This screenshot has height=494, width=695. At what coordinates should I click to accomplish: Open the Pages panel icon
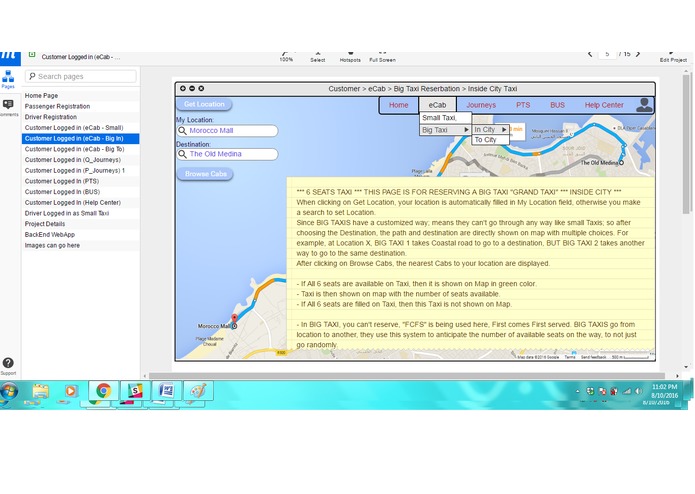pyautogui.click(x=8, y=79)
